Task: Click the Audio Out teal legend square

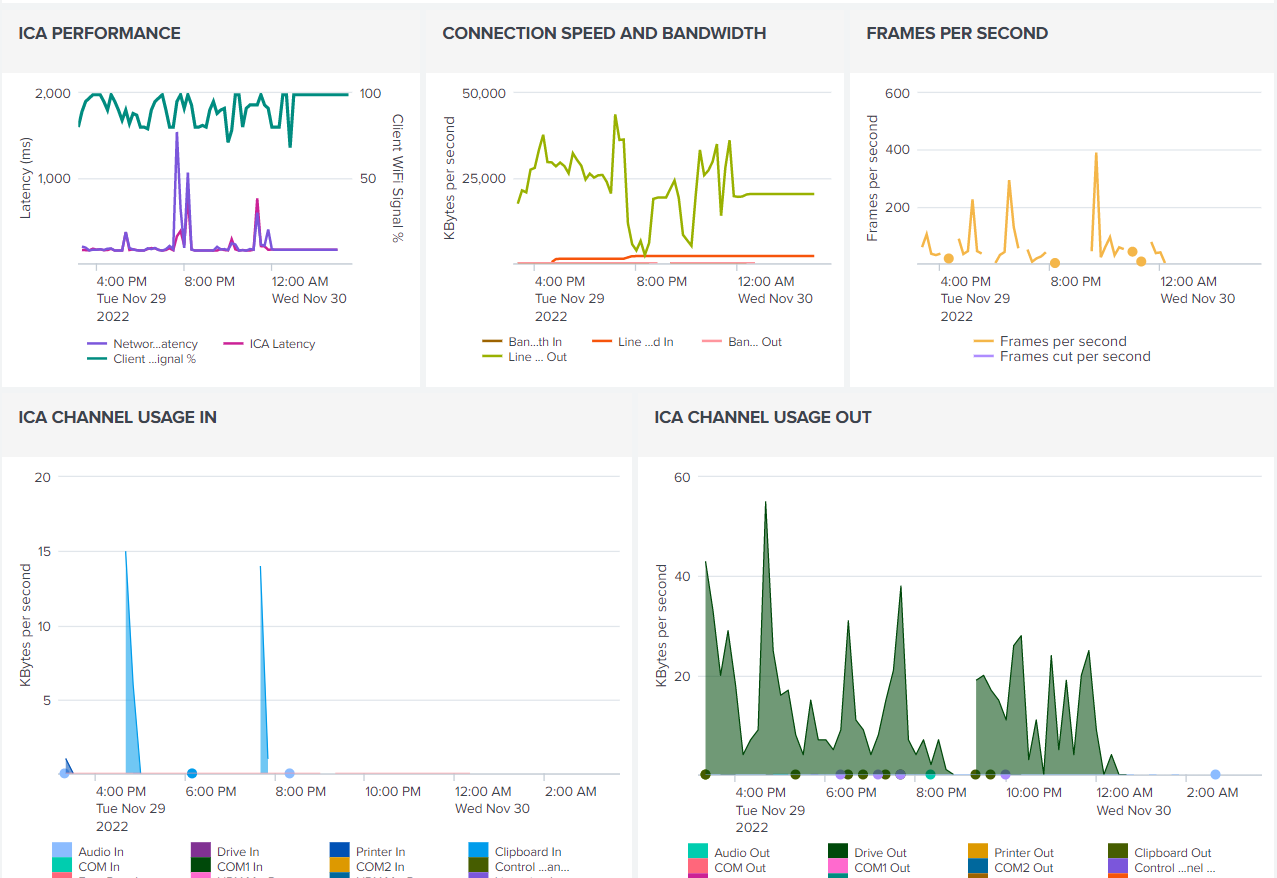Action: 698,852
